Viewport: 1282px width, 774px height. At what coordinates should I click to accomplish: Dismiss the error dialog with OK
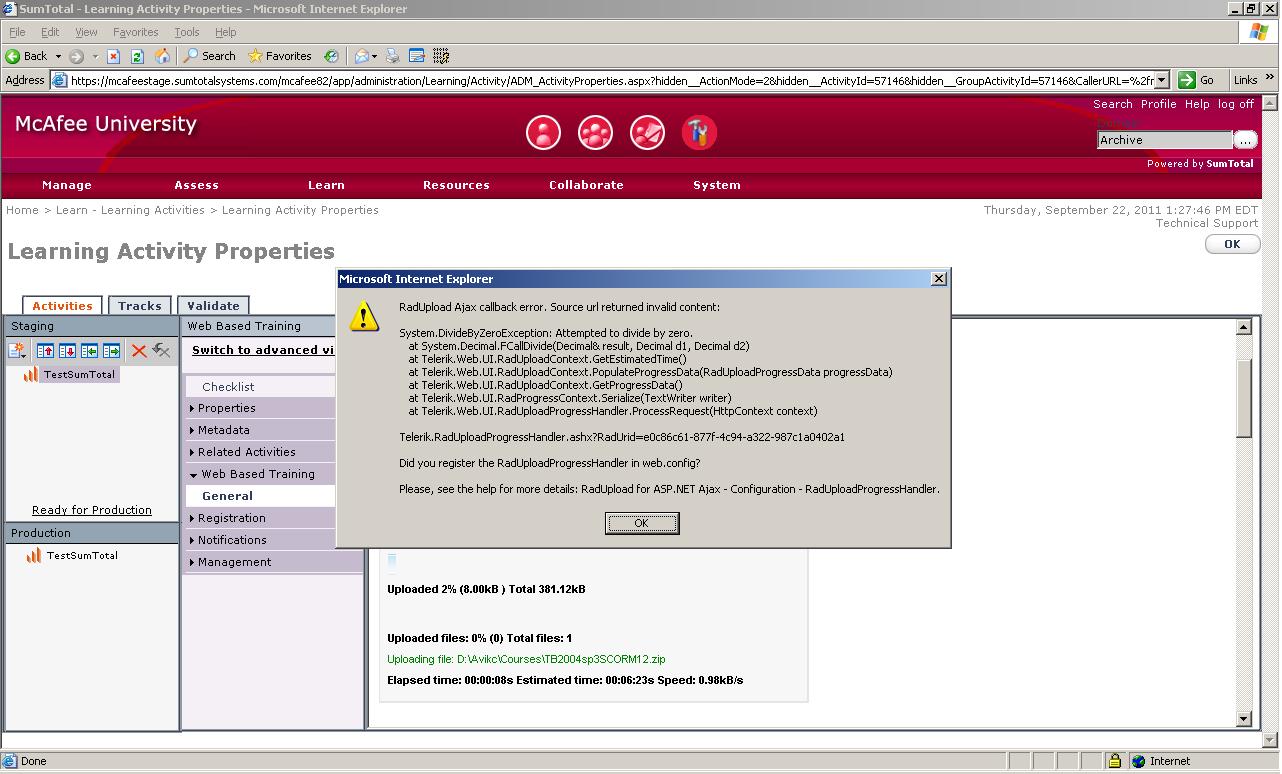(642, 523)
